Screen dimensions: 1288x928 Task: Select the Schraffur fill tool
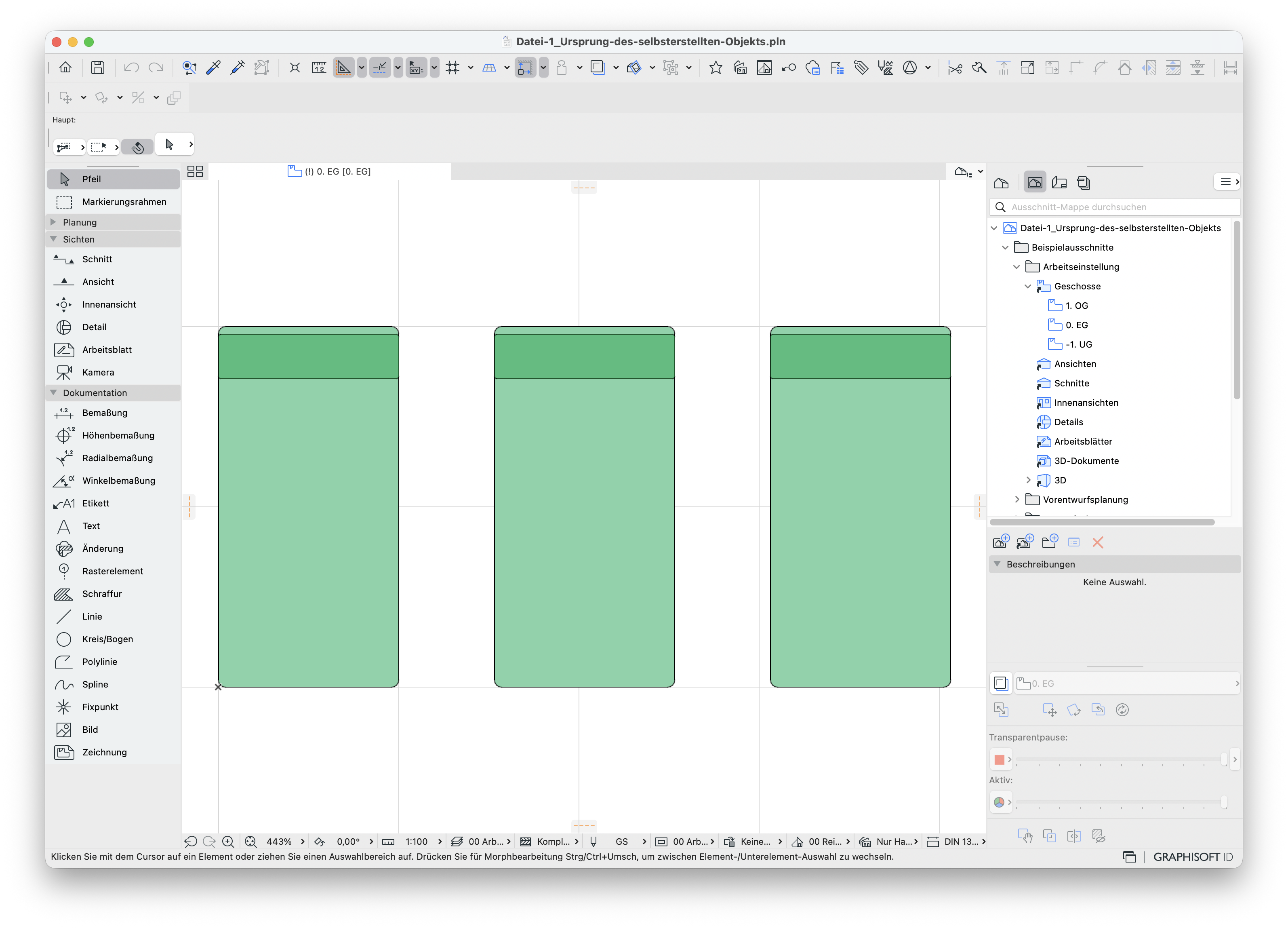[113, 594]
